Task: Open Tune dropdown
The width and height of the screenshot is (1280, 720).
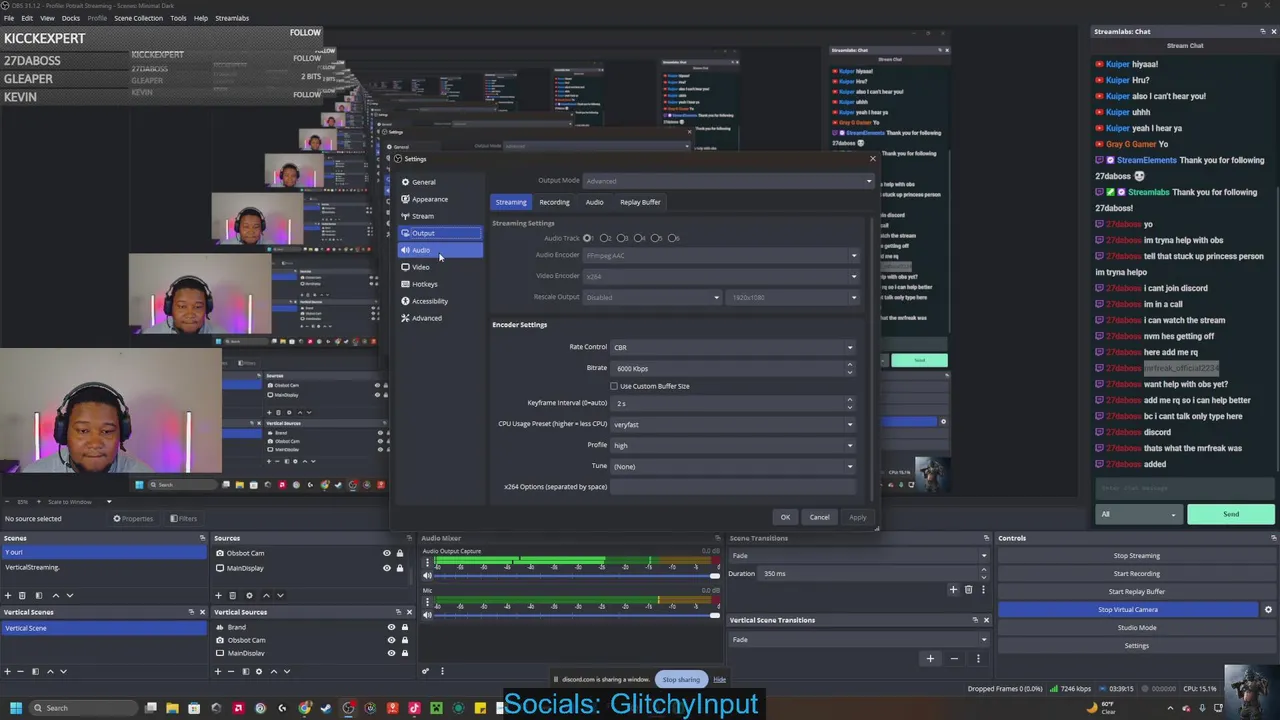Action: pyautogui.click(x=733, y=466)
